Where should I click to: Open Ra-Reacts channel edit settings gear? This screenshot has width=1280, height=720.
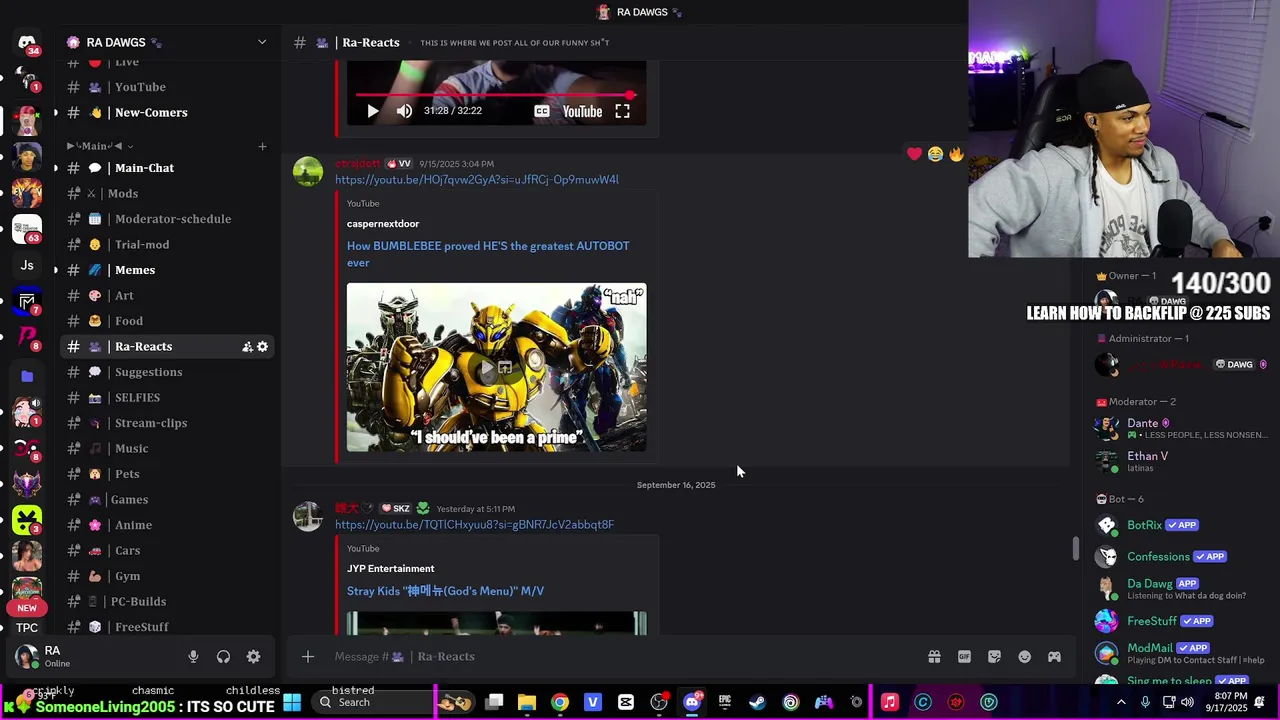(262, 347)
